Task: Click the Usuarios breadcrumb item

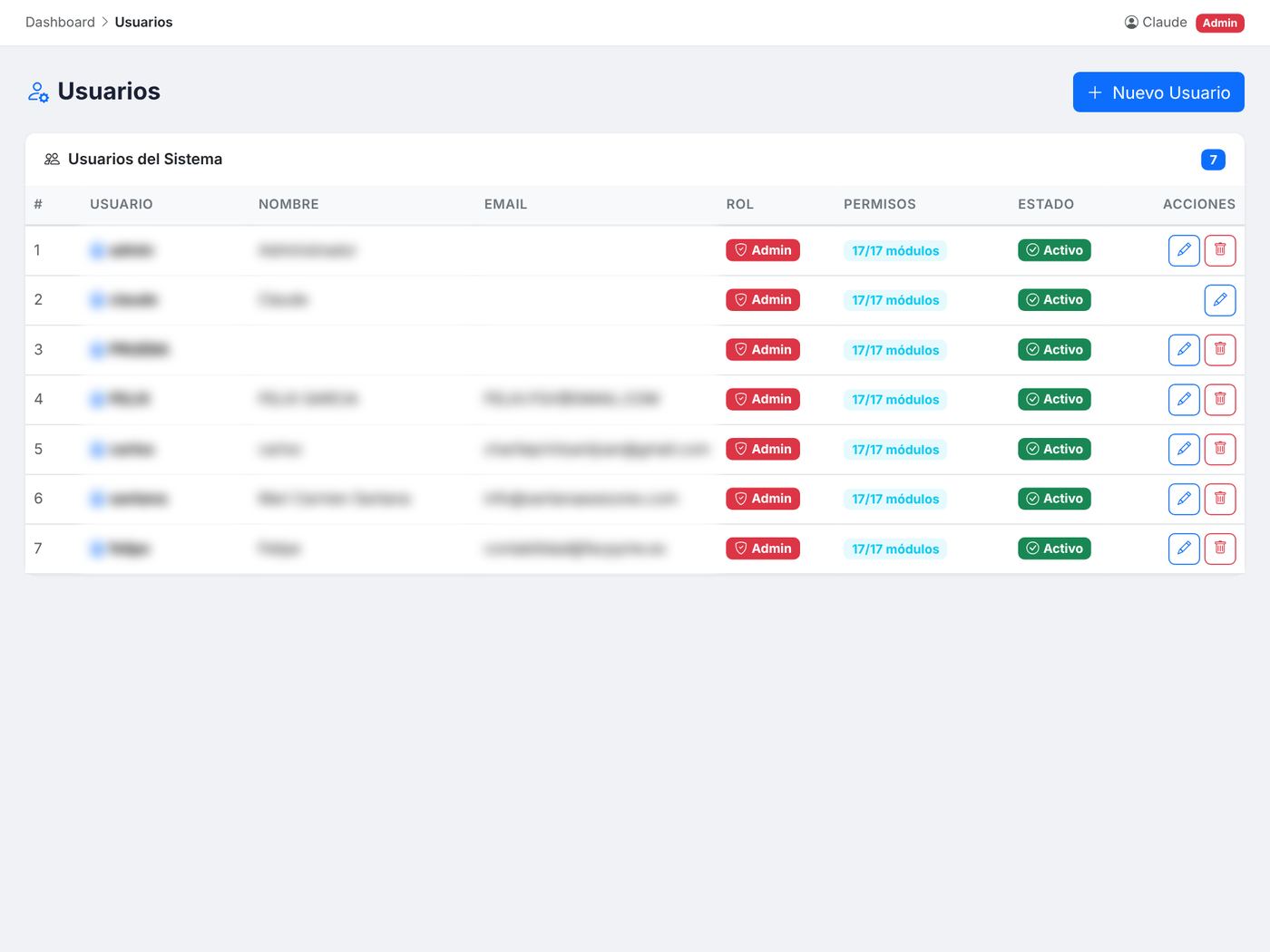Action: click(143, 22)
